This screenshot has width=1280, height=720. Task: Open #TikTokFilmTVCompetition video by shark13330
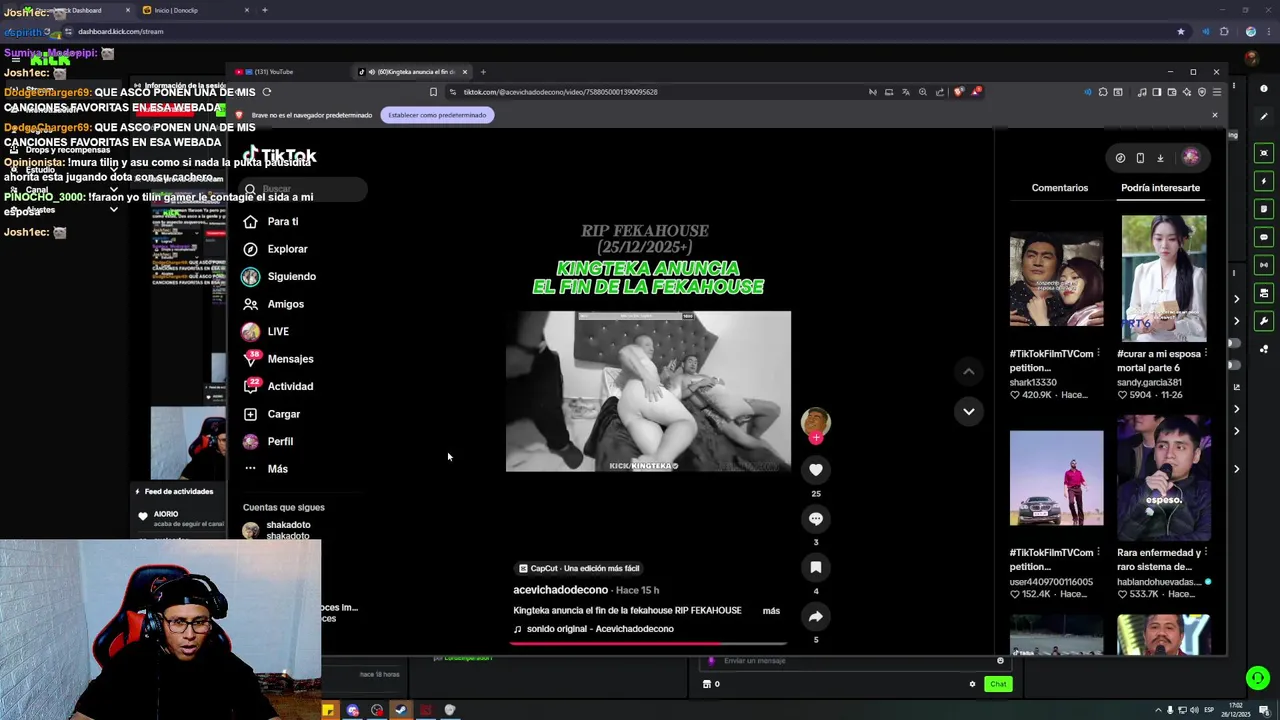coord(1056,280)
